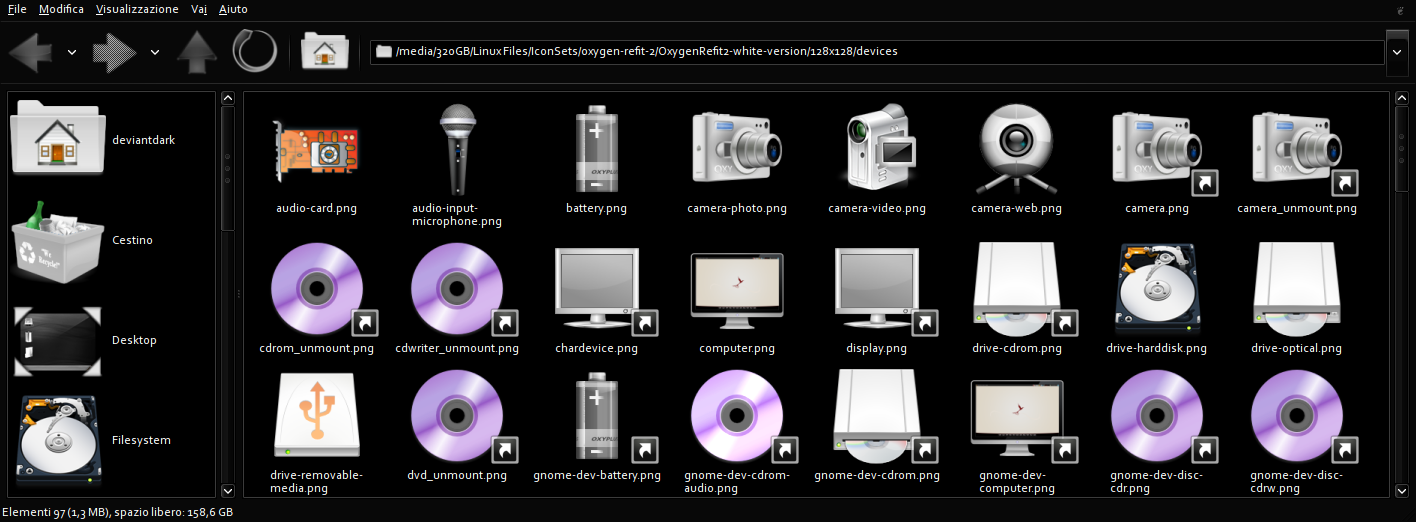Viewport: 1416px width, 522px height.
Task: Click the status bar text 'Elementi 97'
Action: click(x=32, y=511)
